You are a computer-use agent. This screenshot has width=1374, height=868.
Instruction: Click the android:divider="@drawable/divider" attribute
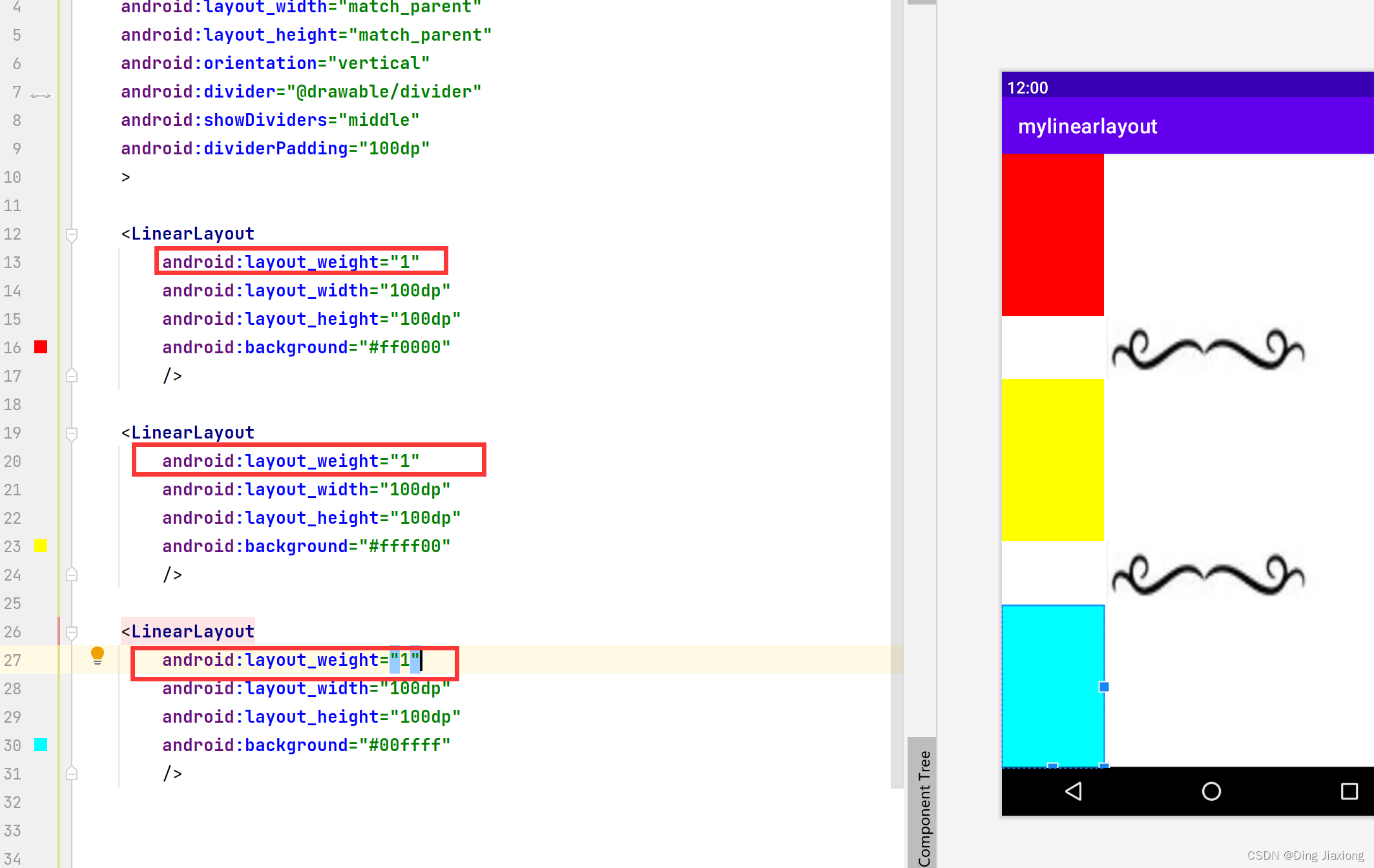[x=301, y=92]
